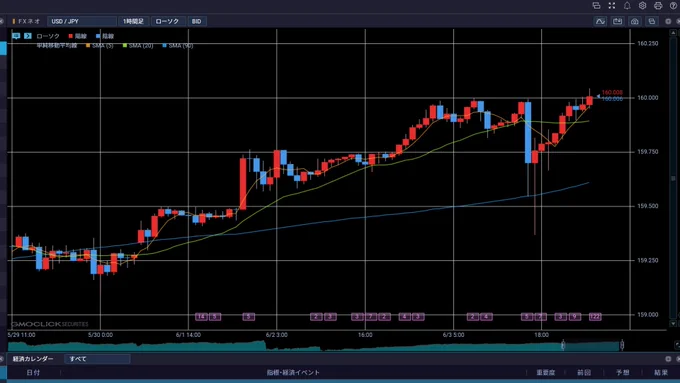The image size is (680, 383).
Task: Open the ローソク chart type dropdown
Action: point(168,21)
